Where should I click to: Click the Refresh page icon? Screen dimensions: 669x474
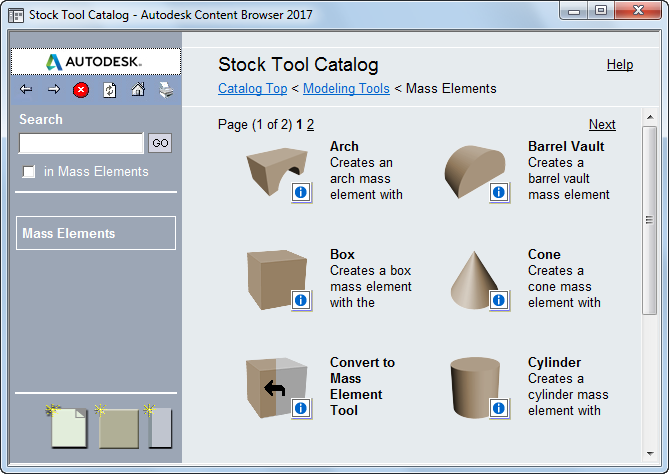[x=110, y=90]
